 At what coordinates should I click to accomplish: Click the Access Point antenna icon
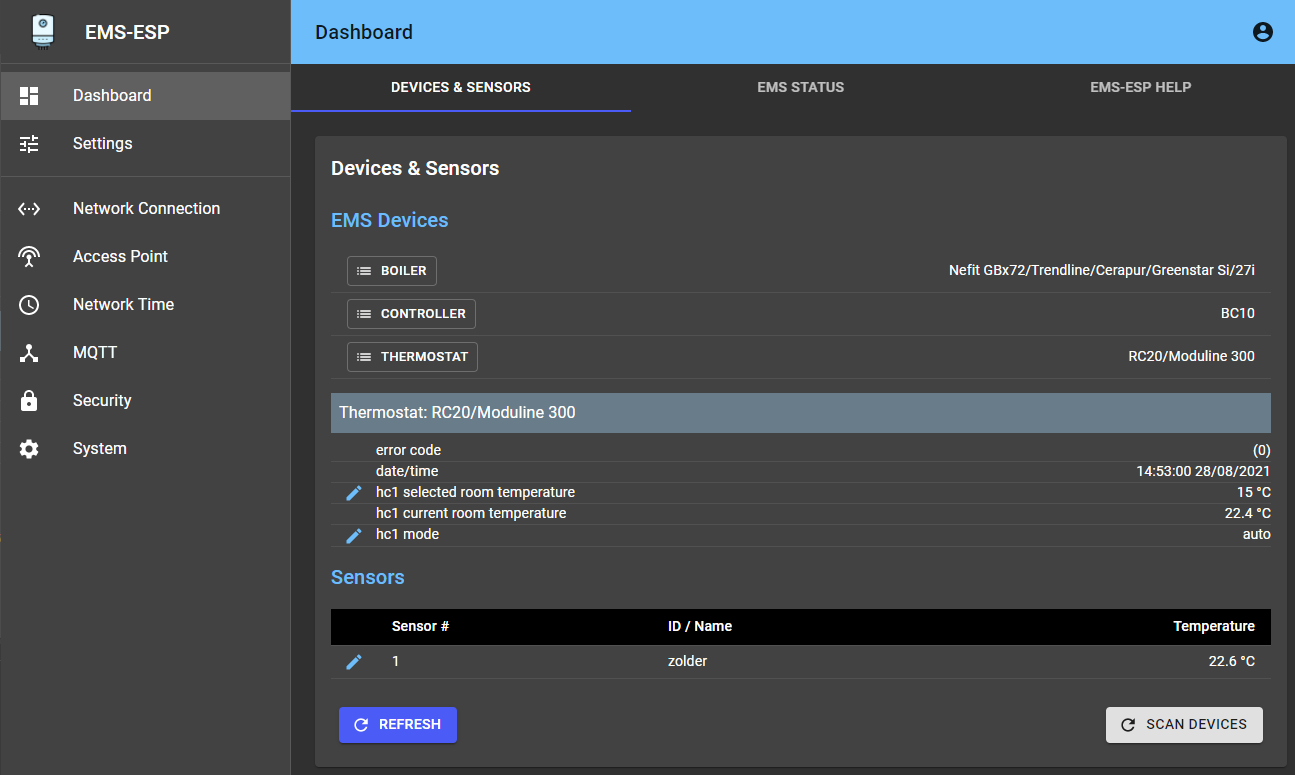[29, 257]
